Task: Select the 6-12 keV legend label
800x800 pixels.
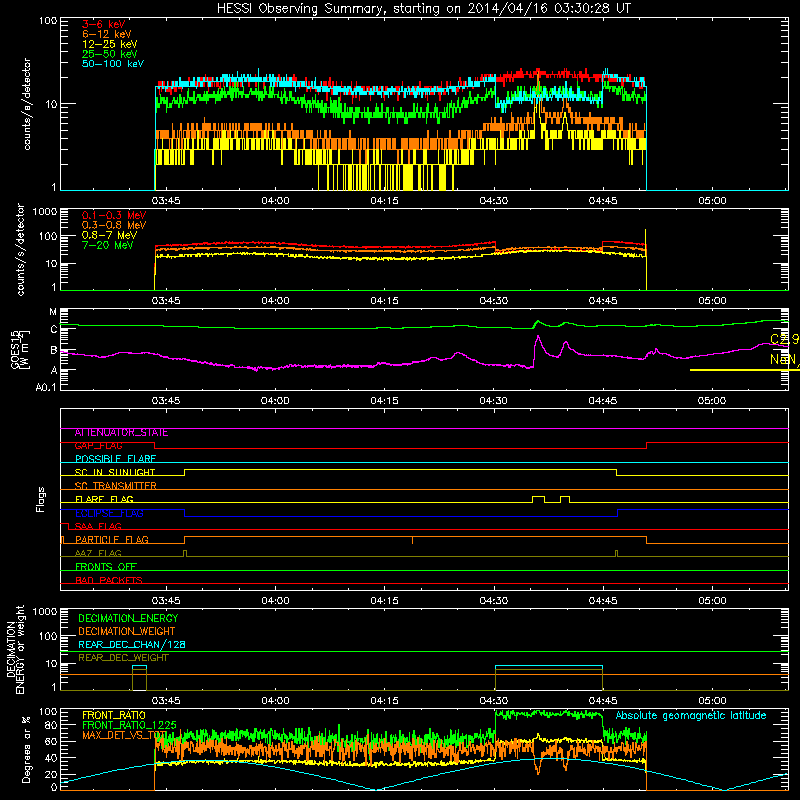Action: [107, 34]
